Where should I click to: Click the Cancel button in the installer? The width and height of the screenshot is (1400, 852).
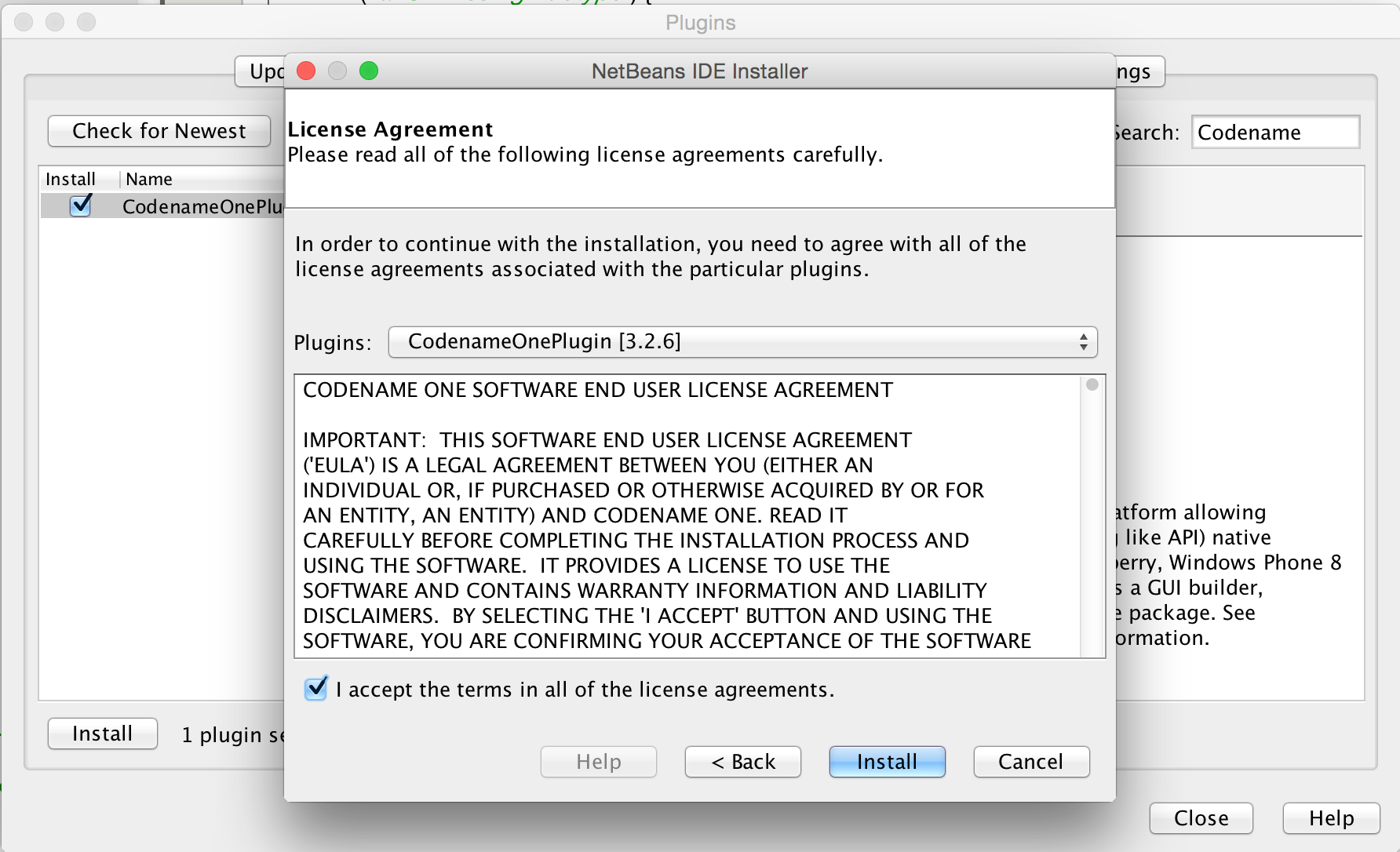[1031, 762]
